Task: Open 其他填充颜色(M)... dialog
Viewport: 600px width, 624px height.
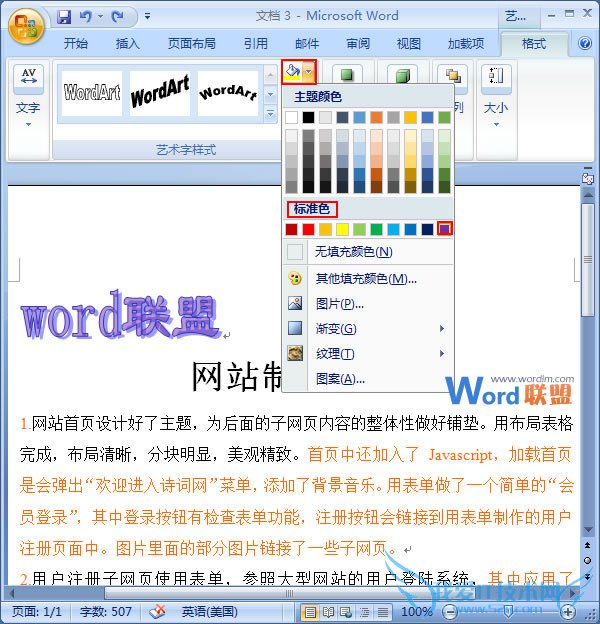Action: 368,279
